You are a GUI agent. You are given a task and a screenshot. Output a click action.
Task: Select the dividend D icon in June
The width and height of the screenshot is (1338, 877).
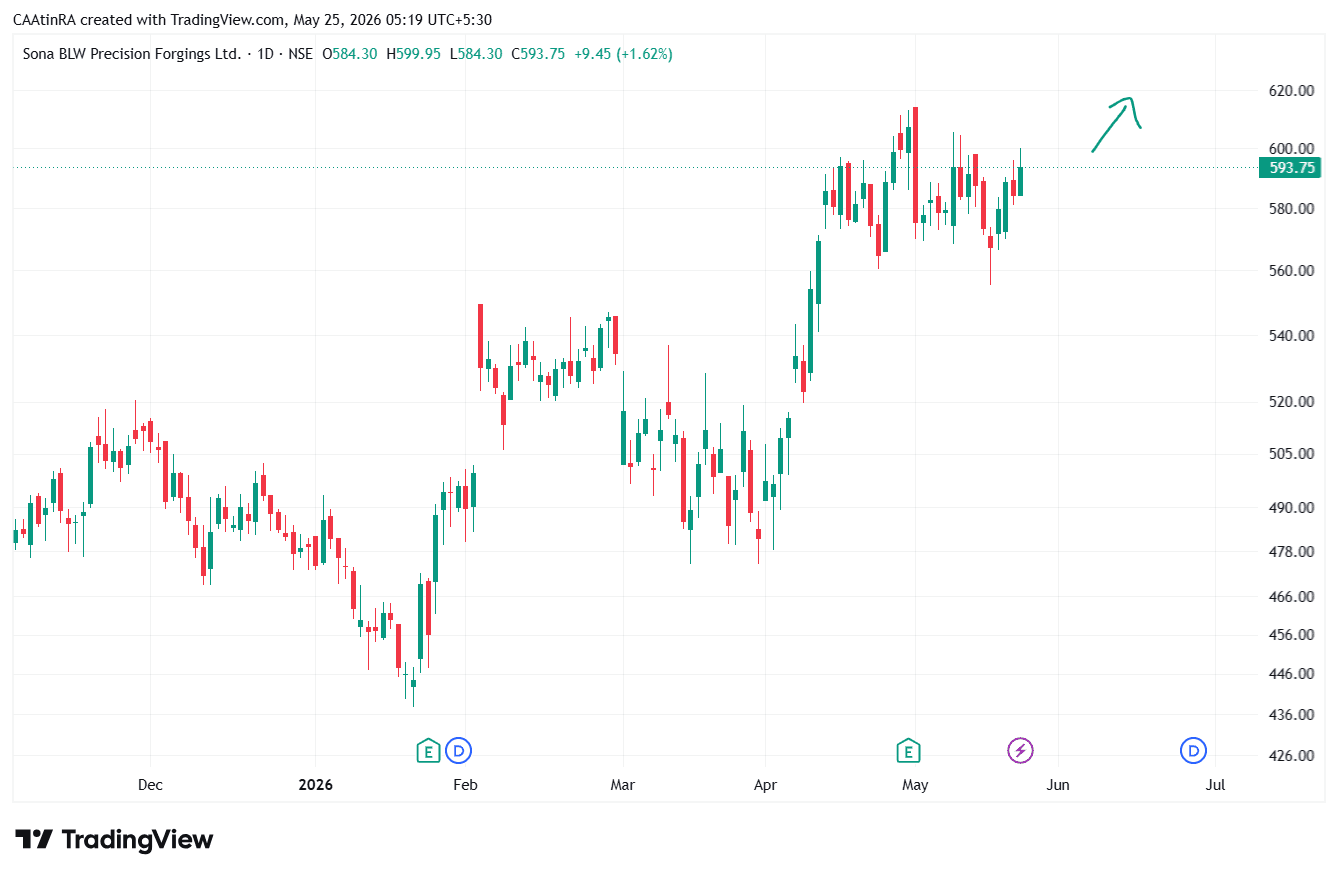click(x=1192, y=750)
